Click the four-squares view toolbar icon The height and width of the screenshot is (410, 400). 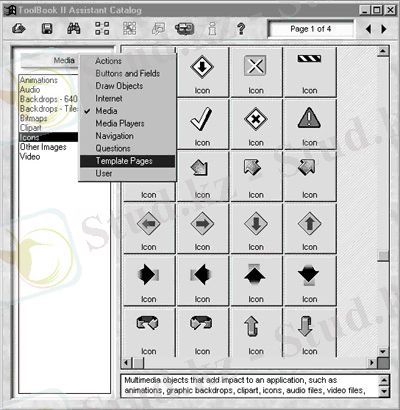tap(102, 29)
